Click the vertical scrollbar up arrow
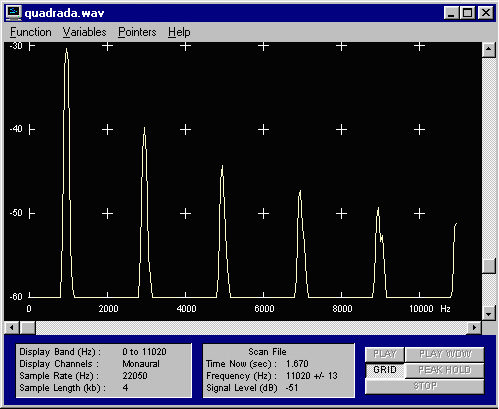This screenshot has height=409, width=499. click(x=489, y=50)
